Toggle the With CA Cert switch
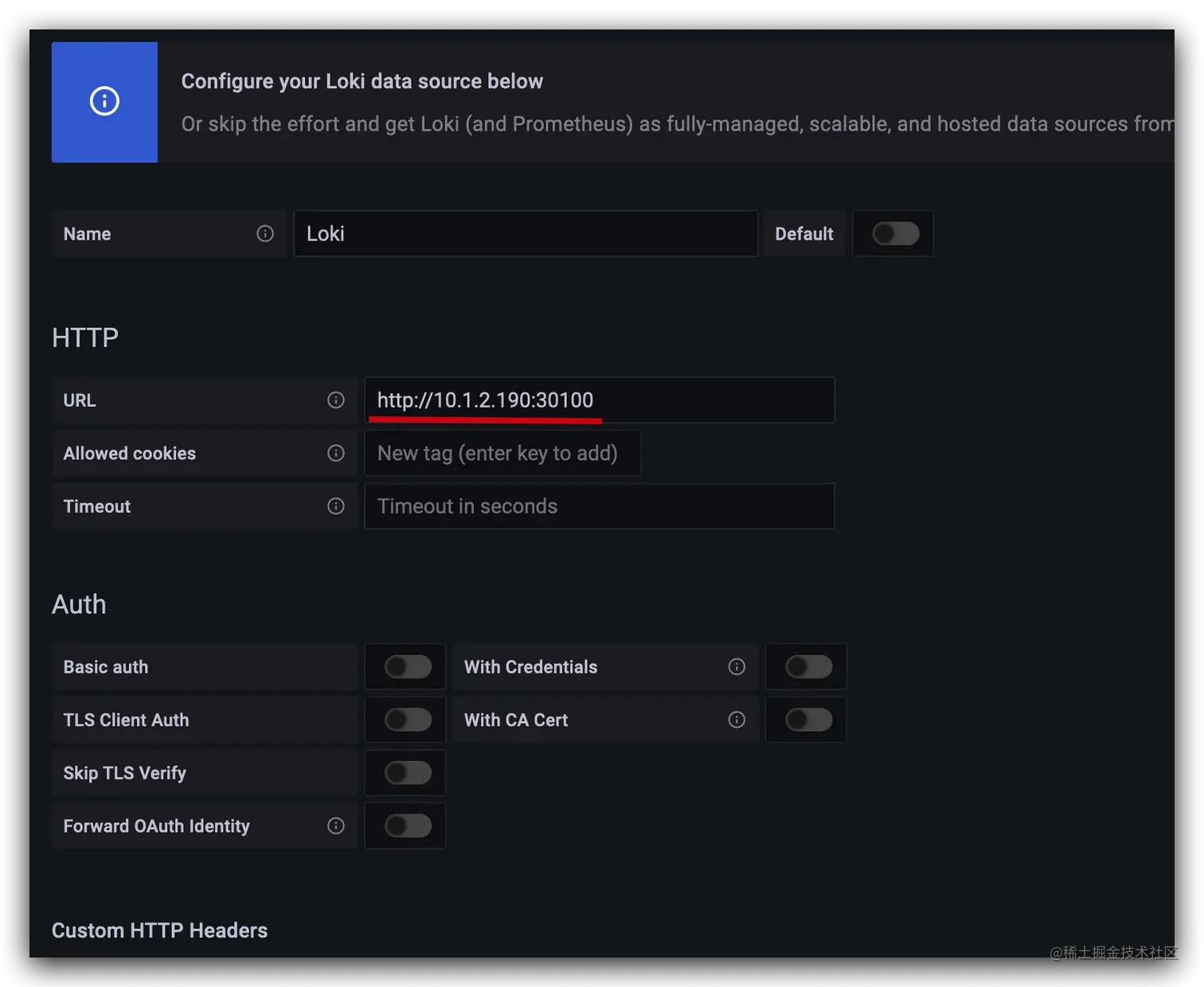The height and width of the screenshot is (987, 1204). [x=808, y=720]
